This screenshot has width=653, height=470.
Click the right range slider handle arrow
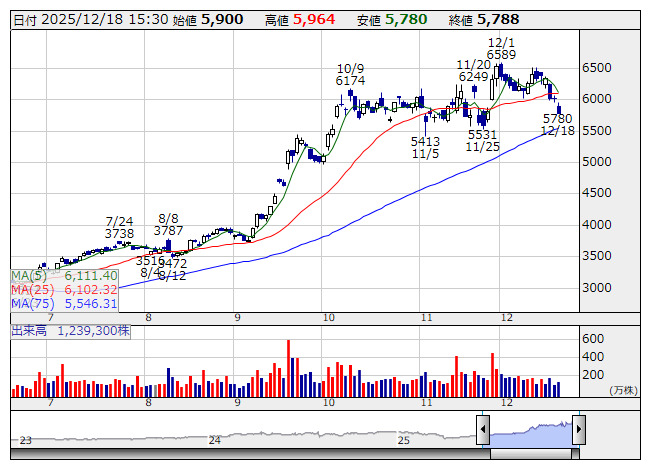click(579, 429)
